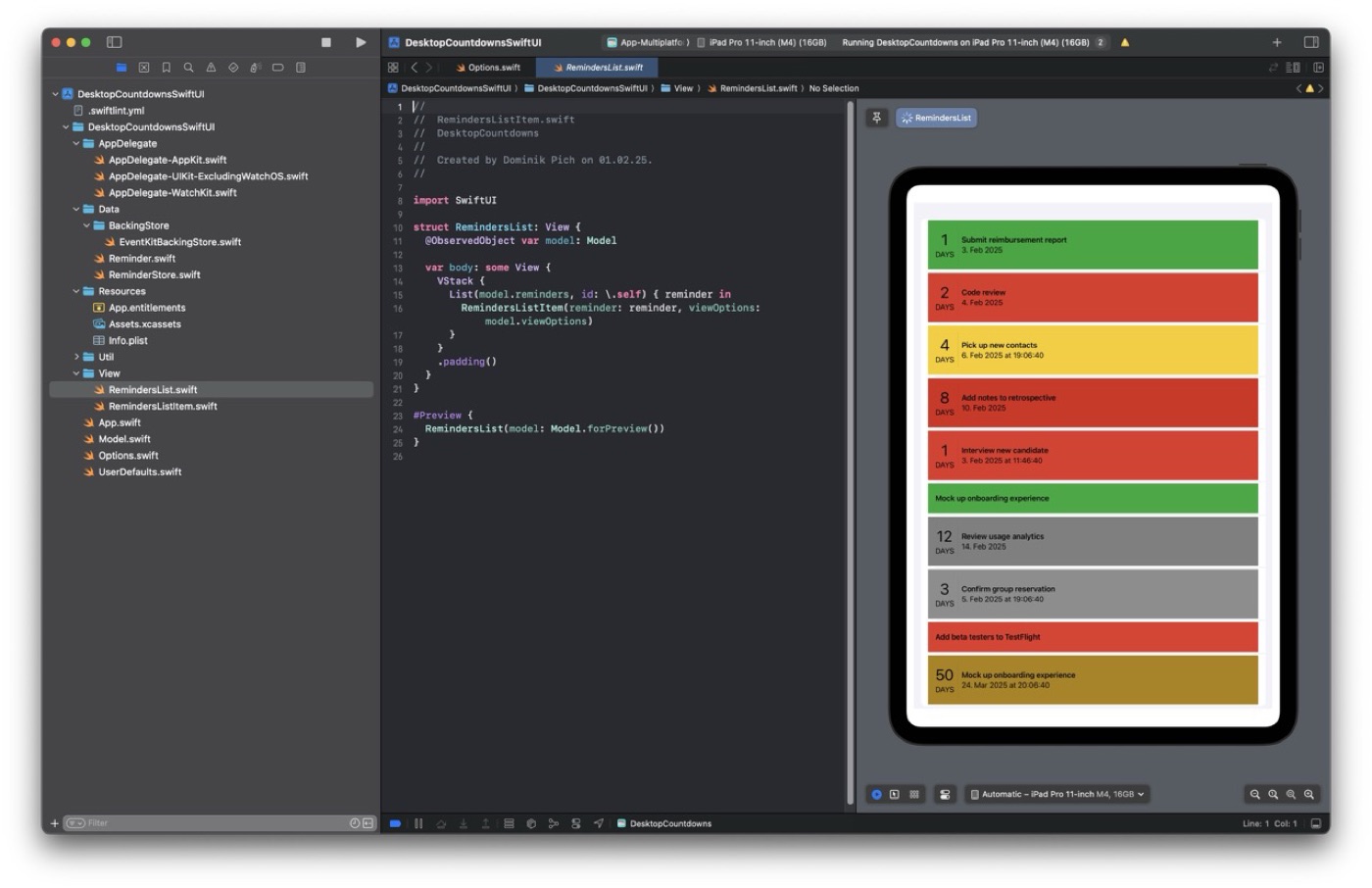
Task: Pin the preview with the pin icon
Action: (x=877, y=118)
